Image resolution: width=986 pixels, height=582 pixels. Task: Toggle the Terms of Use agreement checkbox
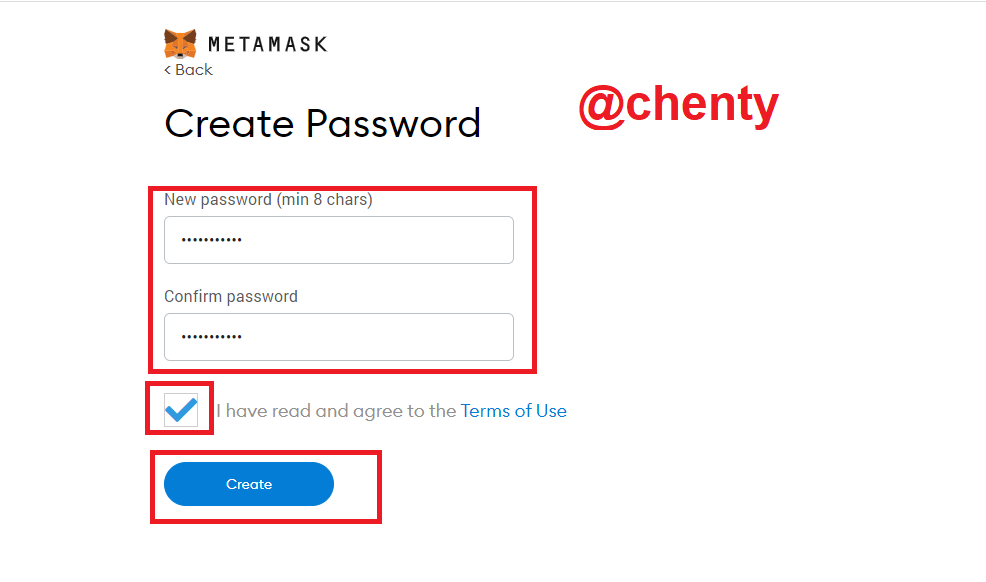coord(181,409)
